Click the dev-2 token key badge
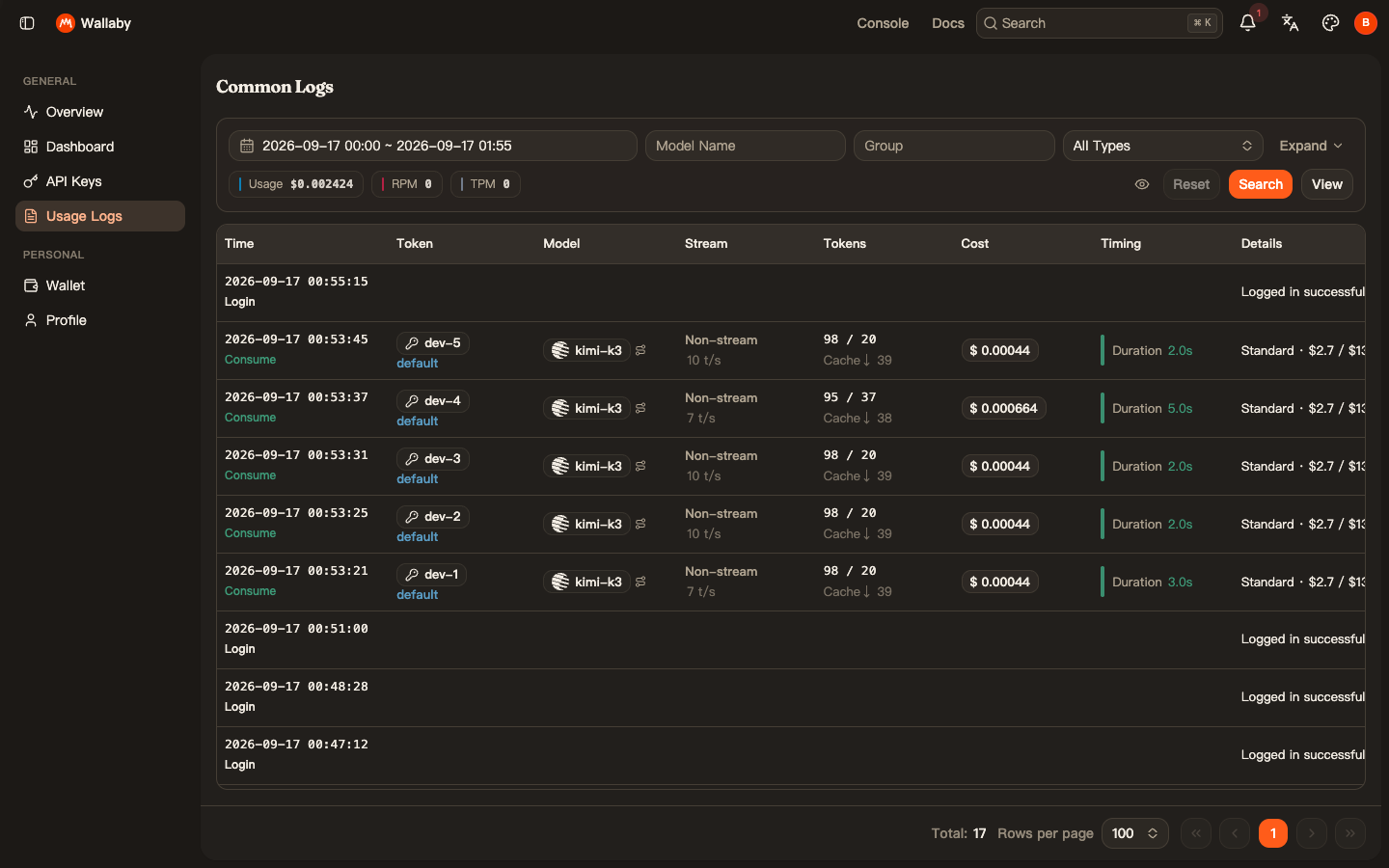The image size is (1389, 868). (x=432, y=516)
